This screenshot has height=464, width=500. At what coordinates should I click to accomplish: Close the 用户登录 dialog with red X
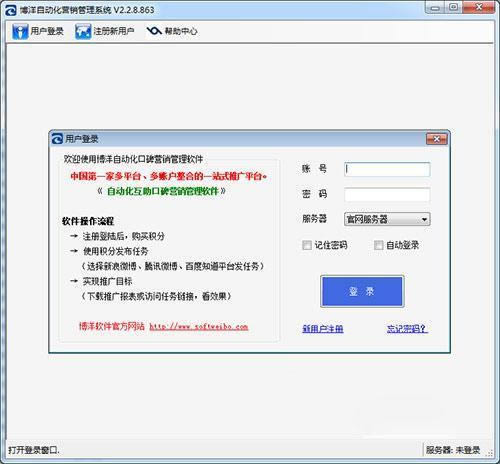coord(436,139)
